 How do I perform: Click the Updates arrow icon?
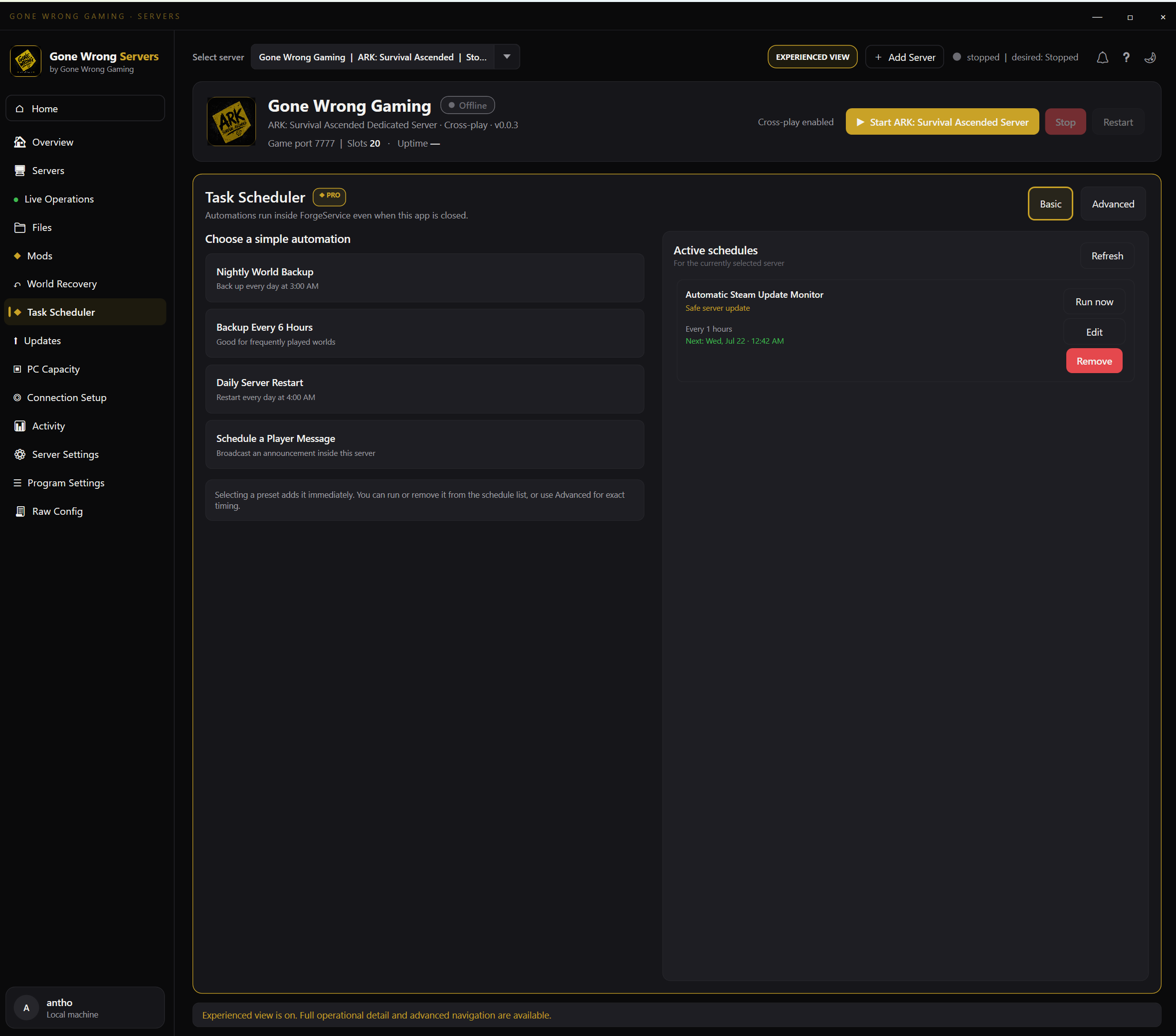pos(15,341)
